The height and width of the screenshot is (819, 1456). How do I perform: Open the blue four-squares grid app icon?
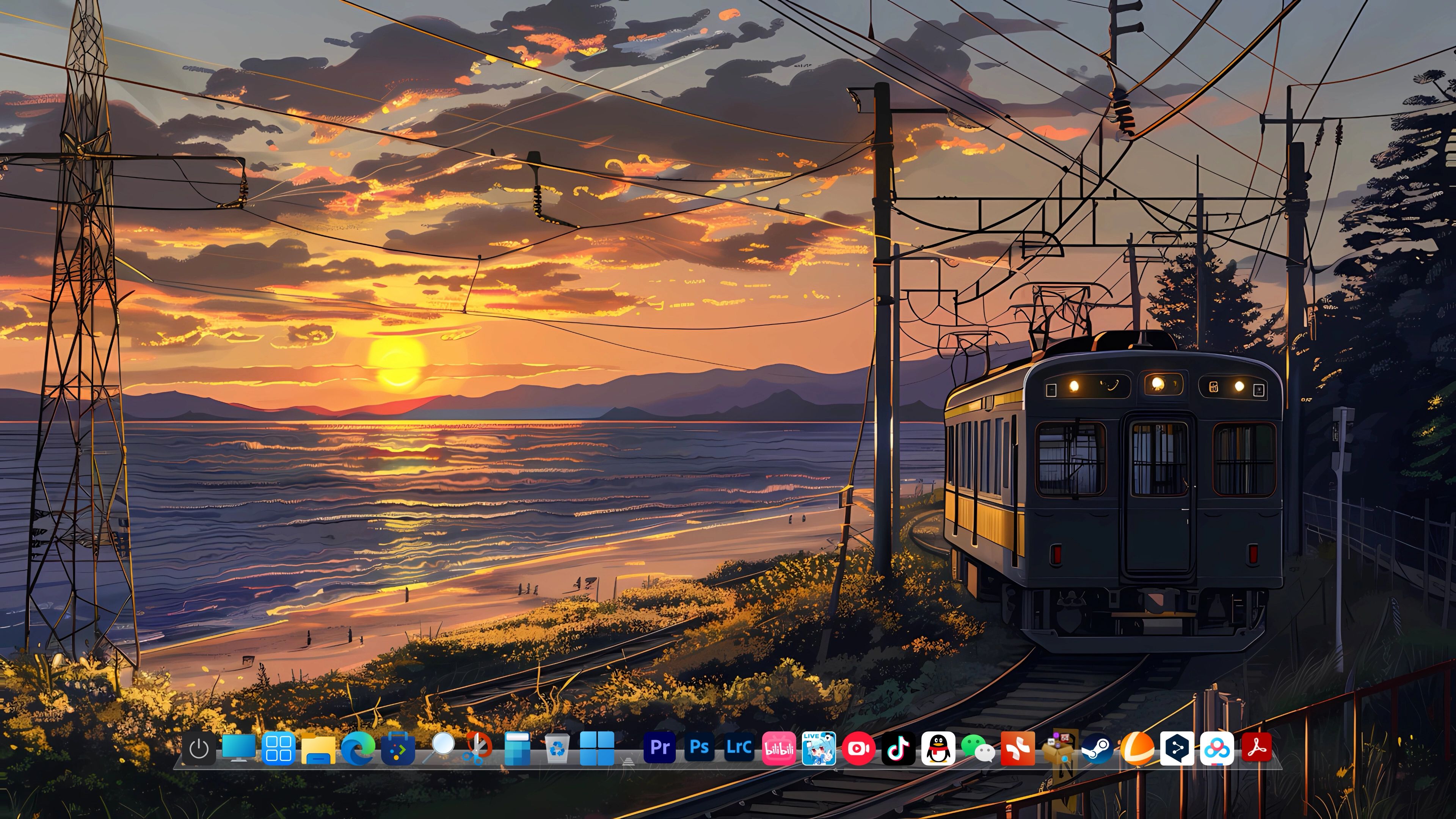coord(279,748)
